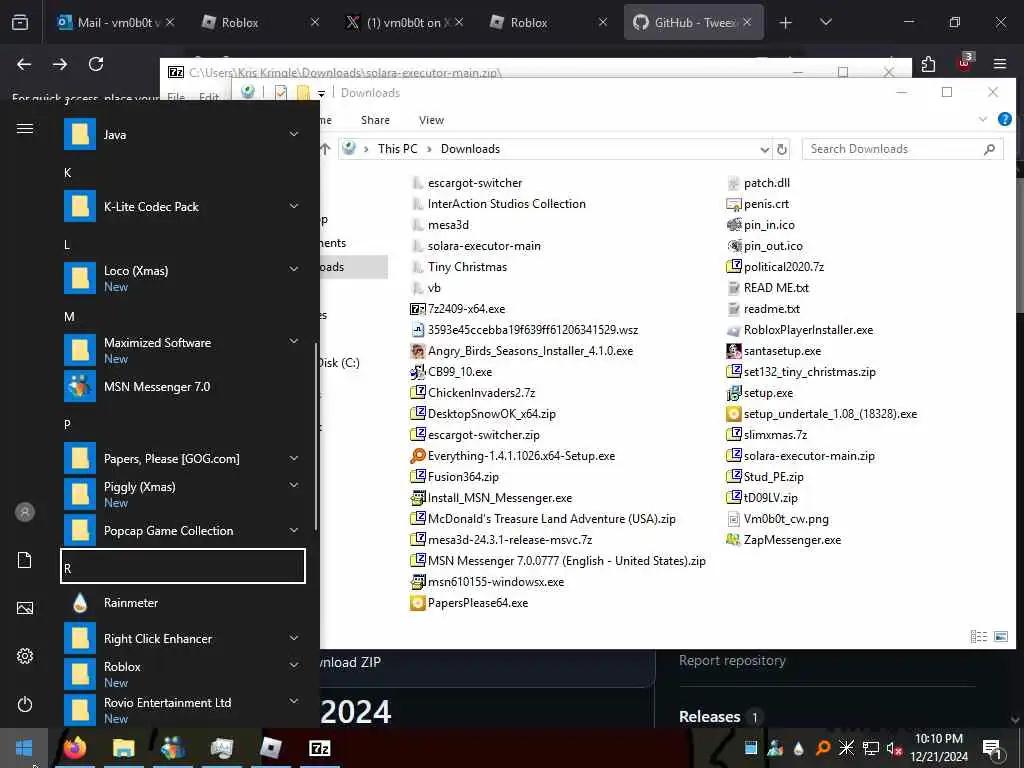Open browser list-all-tabs dropdown
This screenshot has width=1024, height=768.
pyautogui.click(x=825, y=22)
